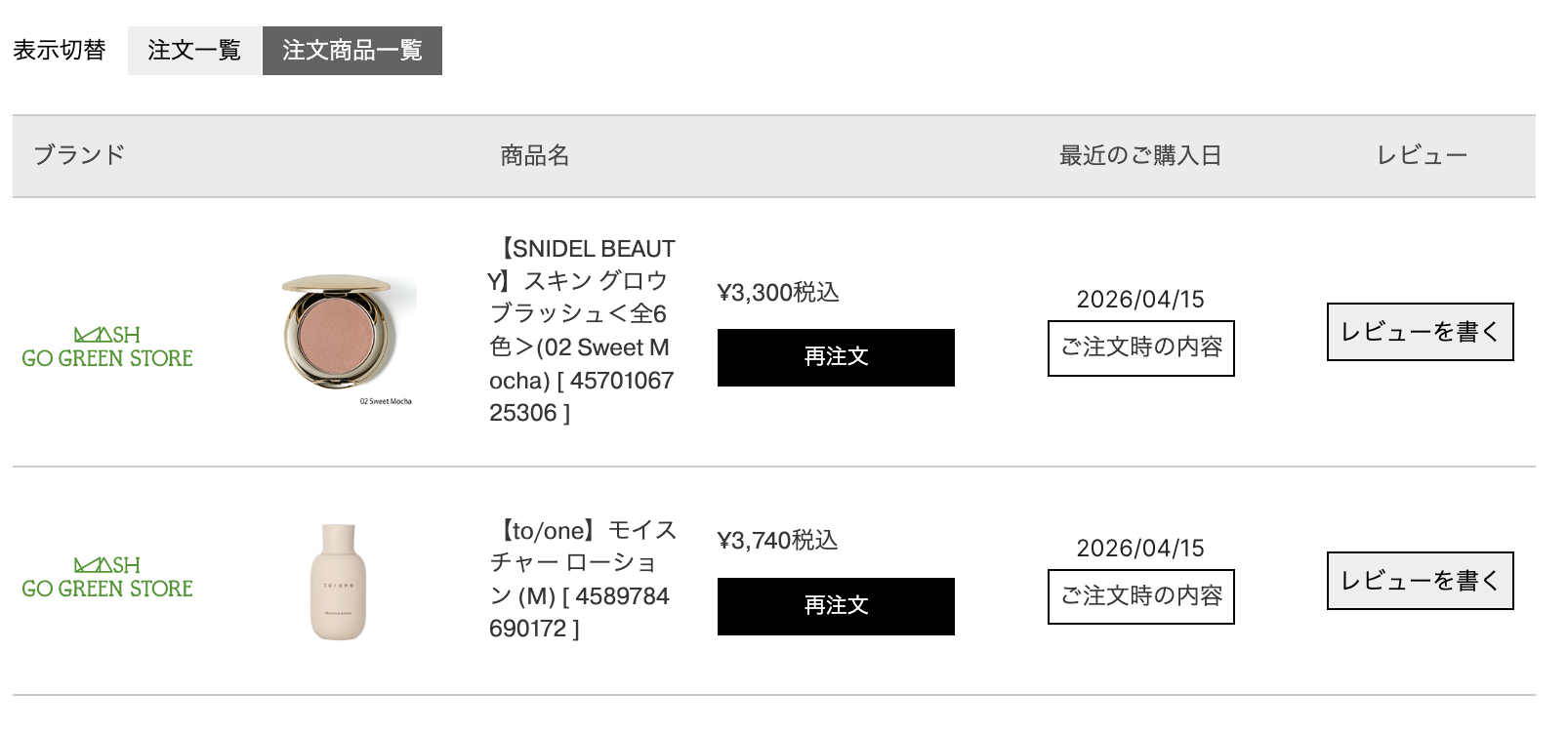Click 再注文 for the to/one lotion
The height and width of the screenshot is (734, 1568).
tap(836, 606)
